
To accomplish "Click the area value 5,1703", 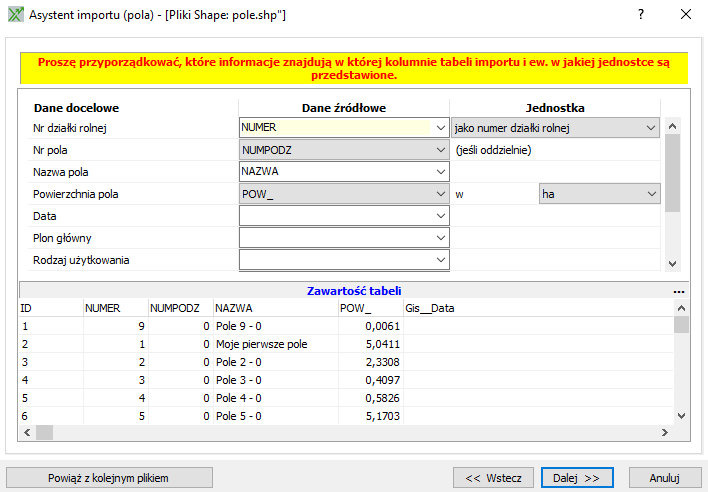I will [x=382, y=416].
